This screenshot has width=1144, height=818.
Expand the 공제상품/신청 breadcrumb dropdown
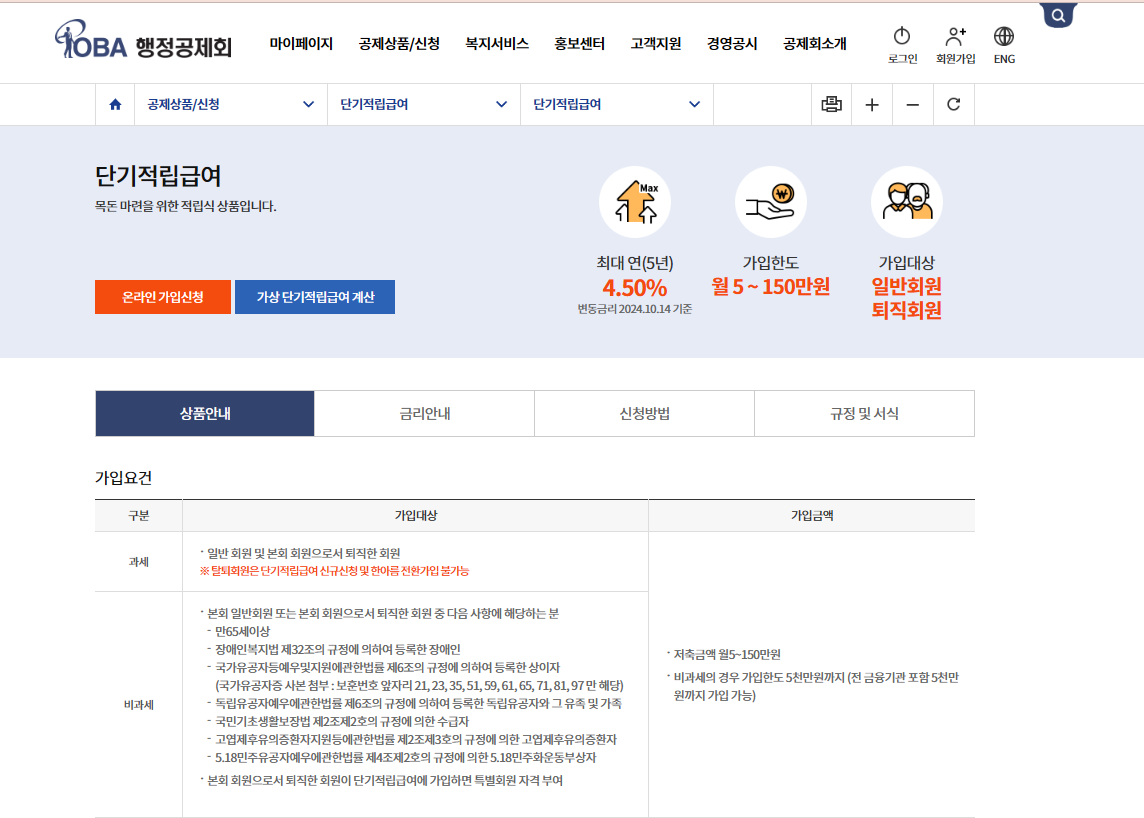coord(231,104)
